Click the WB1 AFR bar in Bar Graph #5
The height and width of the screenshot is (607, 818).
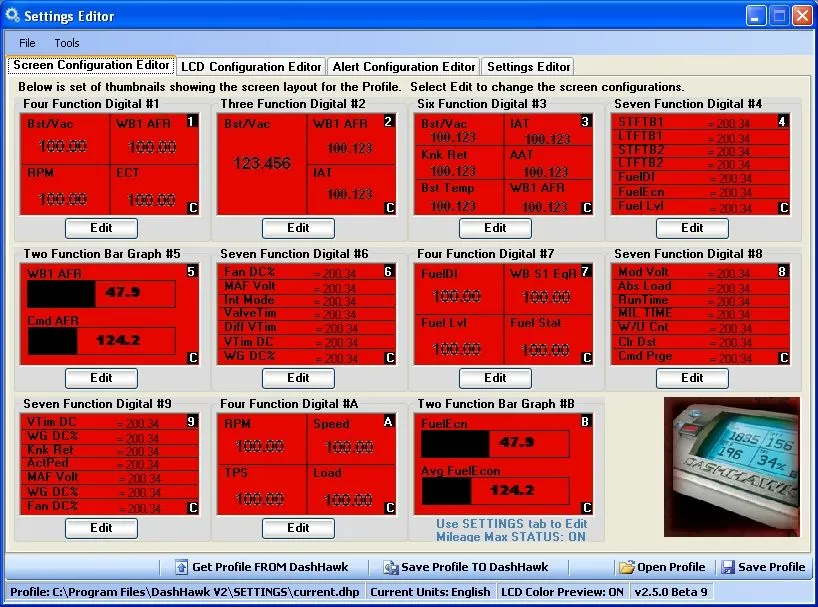pos(100,294)
